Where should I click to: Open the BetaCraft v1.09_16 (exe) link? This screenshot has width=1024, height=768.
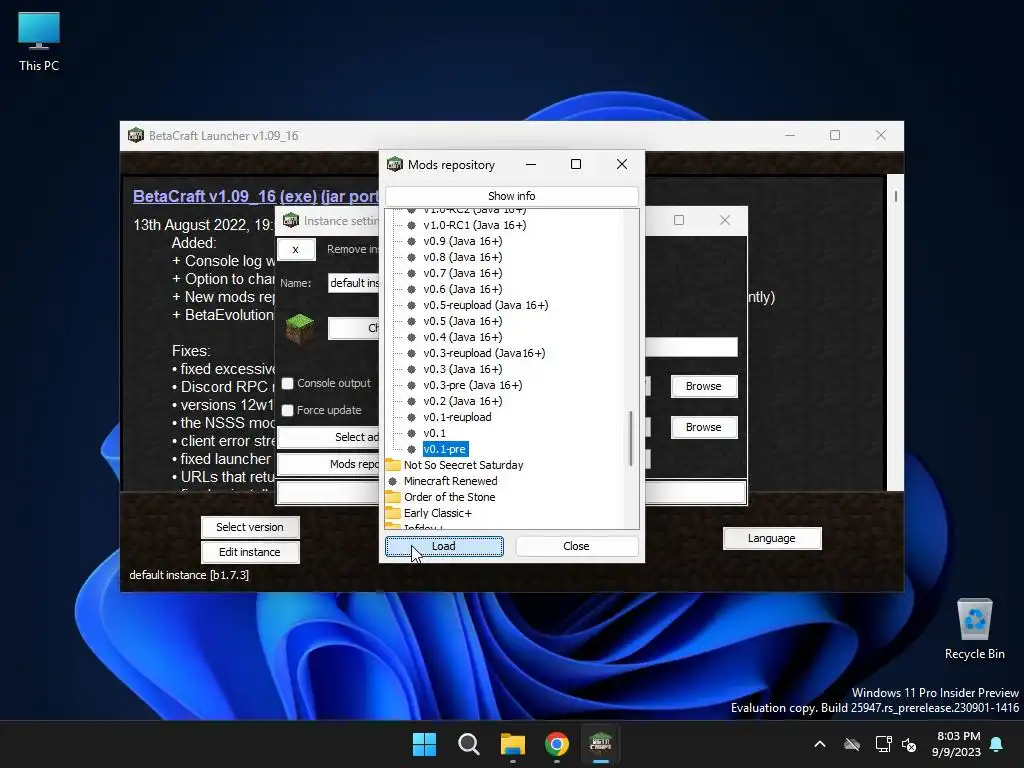[x=256, y=196]
